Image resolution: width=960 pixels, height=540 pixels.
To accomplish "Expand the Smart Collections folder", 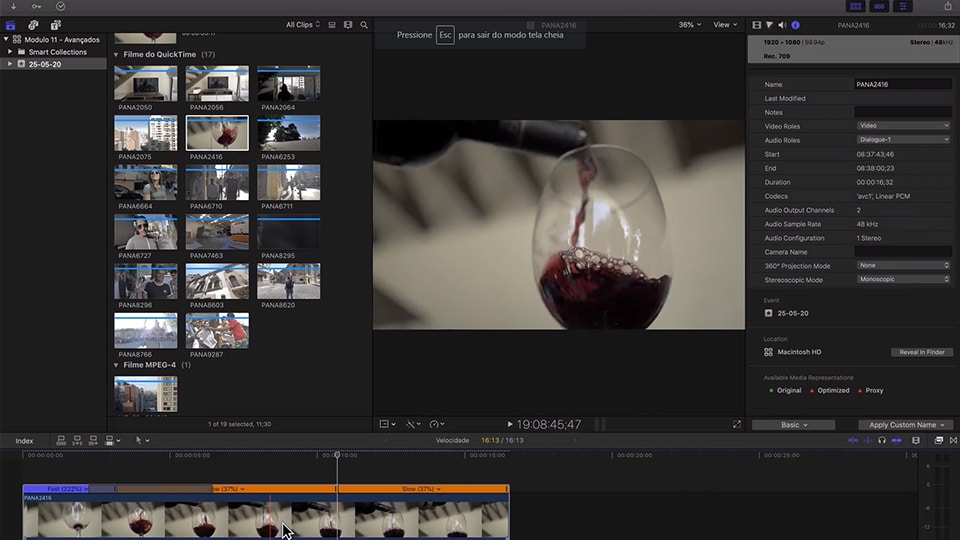I will 10,52.
